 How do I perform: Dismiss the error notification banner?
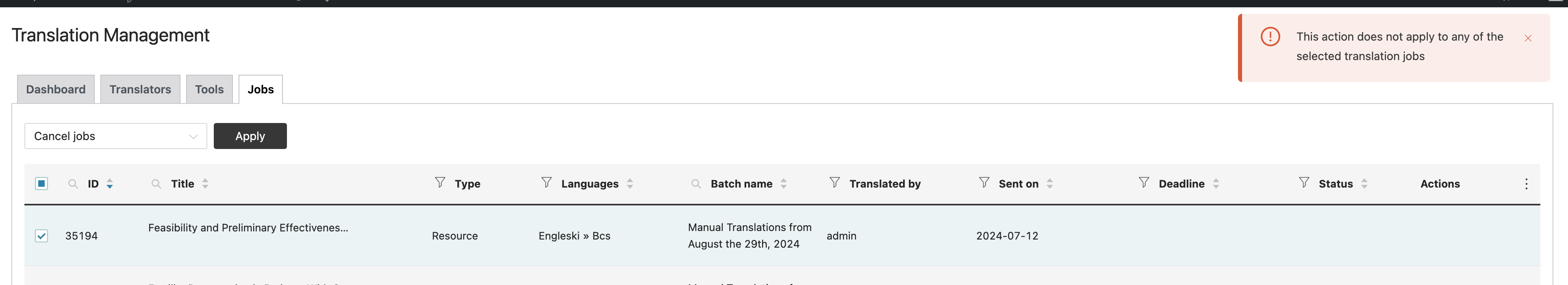pyautogui.click(x=1528, y=38)
